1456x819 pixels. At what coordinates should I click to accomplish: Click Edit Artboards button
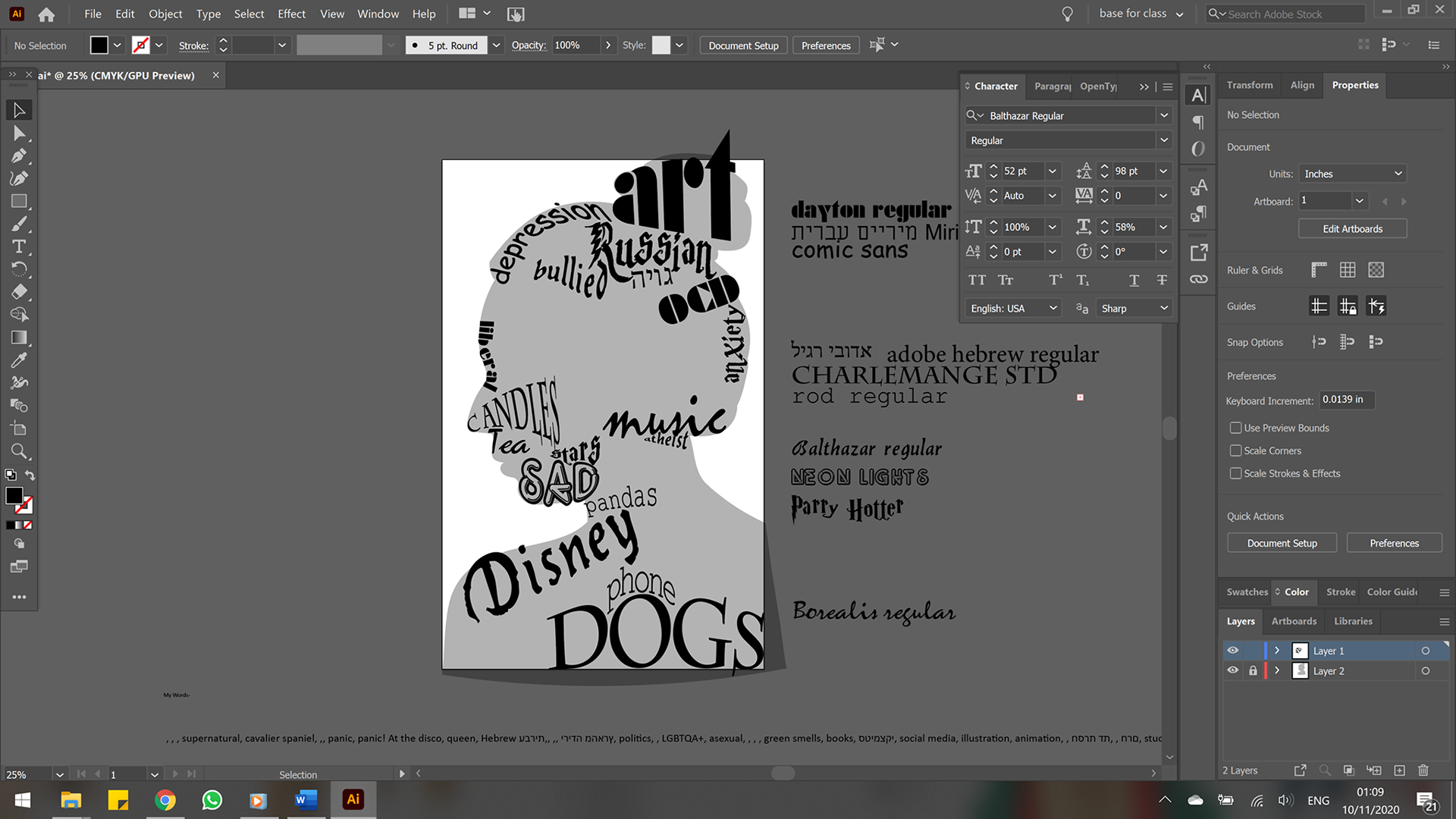click(x=1352, y=228)
